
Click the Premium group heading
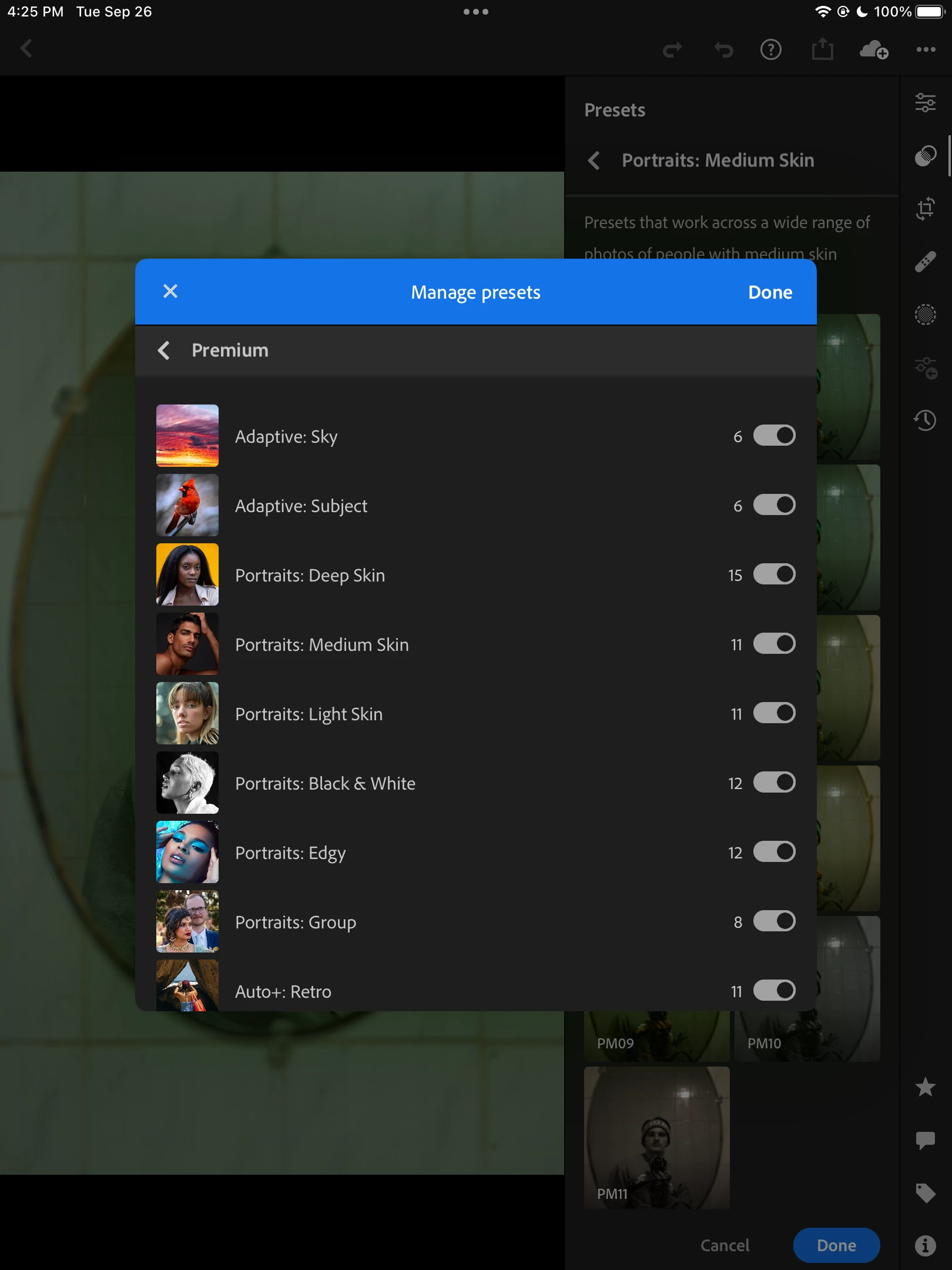coord(230,350)
